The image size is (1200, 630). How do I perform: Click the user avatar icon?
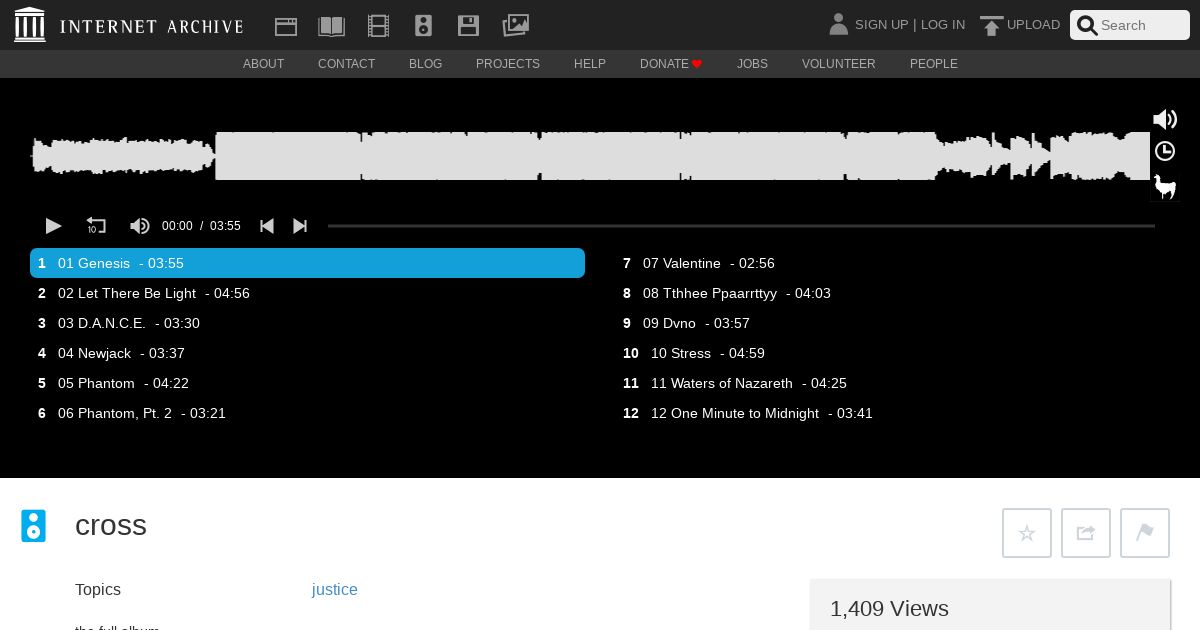pos(839,24)
